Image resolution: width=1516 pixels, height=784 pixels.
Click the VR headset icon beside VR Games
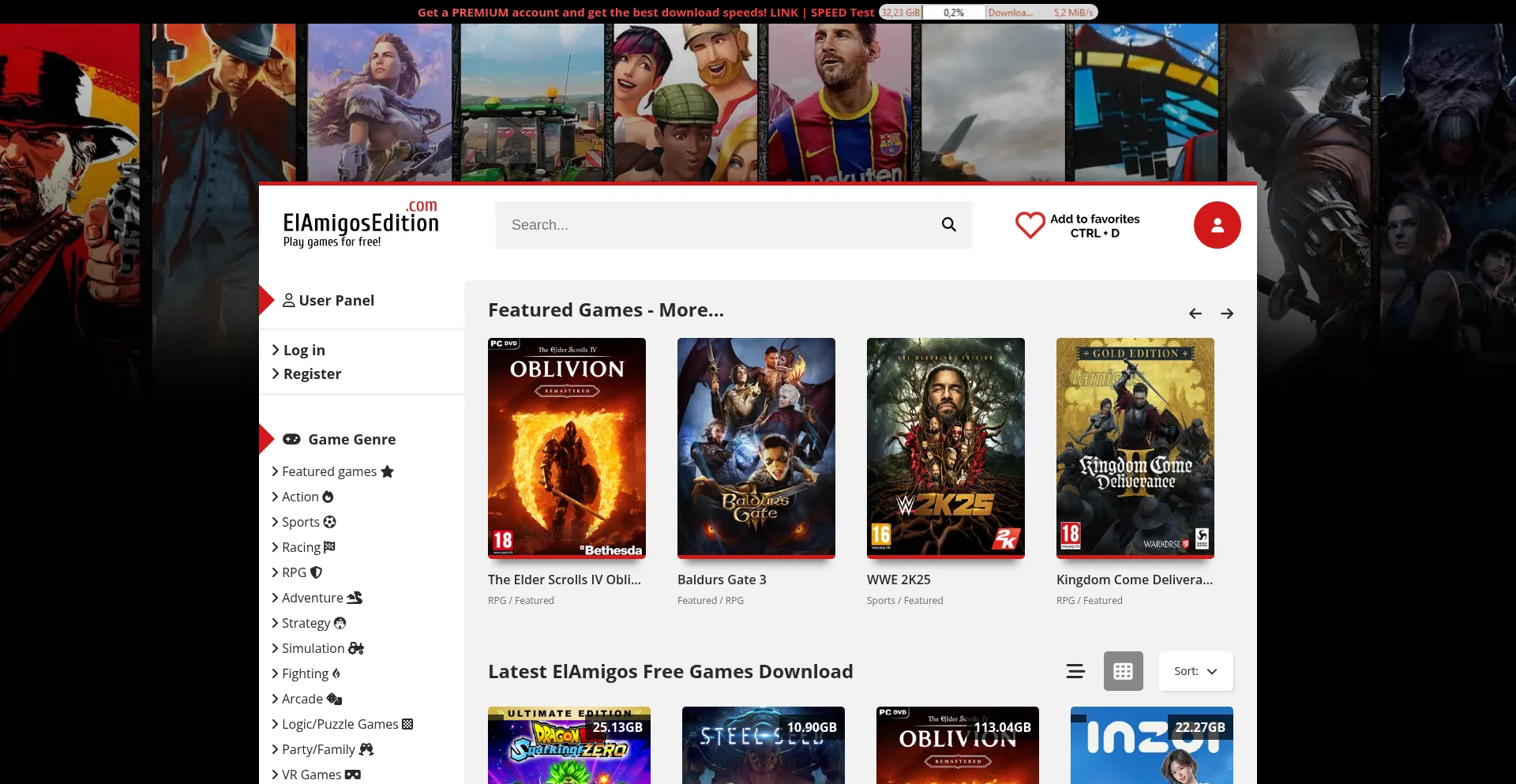353,775
